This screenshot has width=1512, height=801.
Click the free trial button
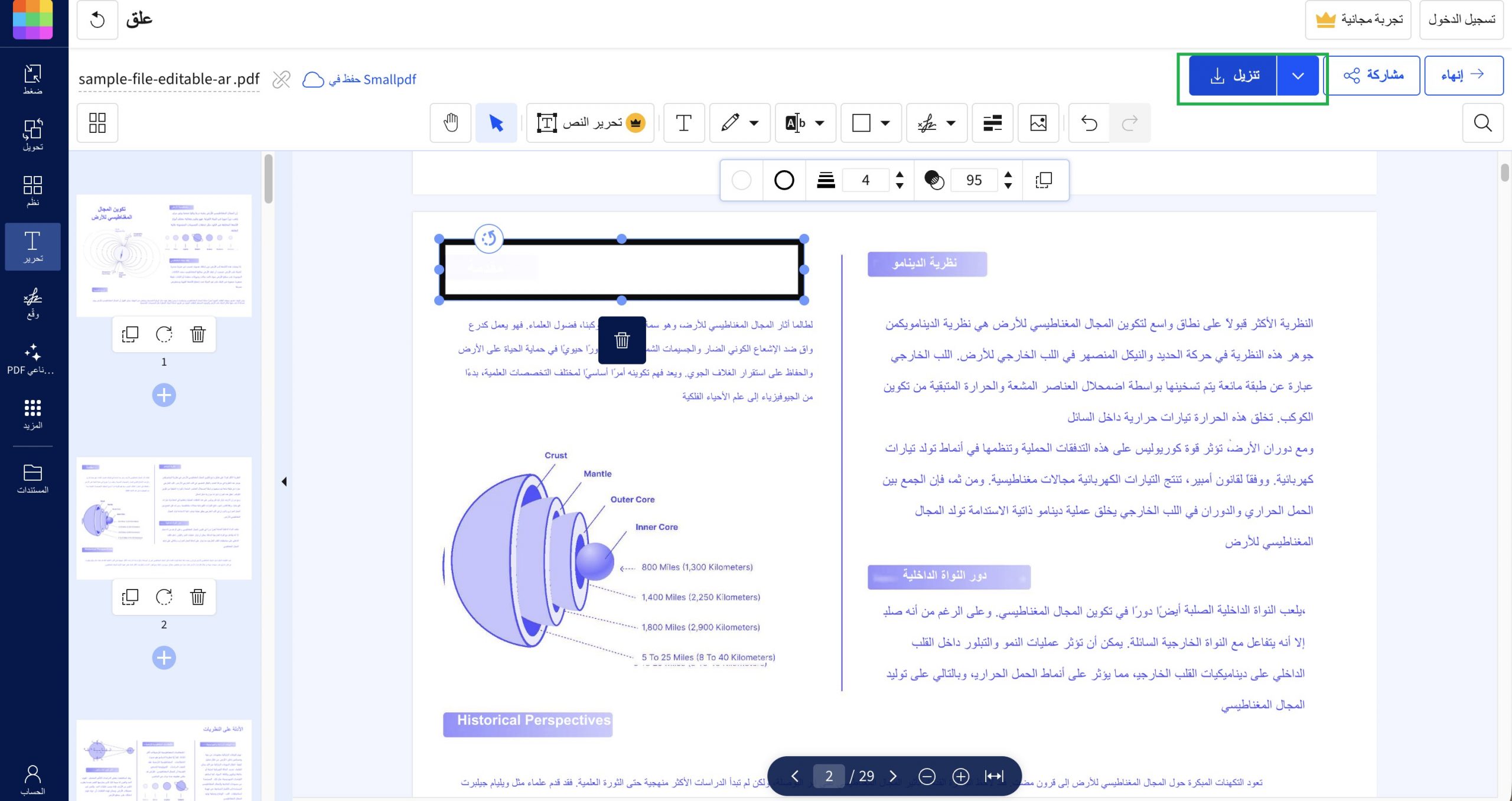click(1358, 19)
